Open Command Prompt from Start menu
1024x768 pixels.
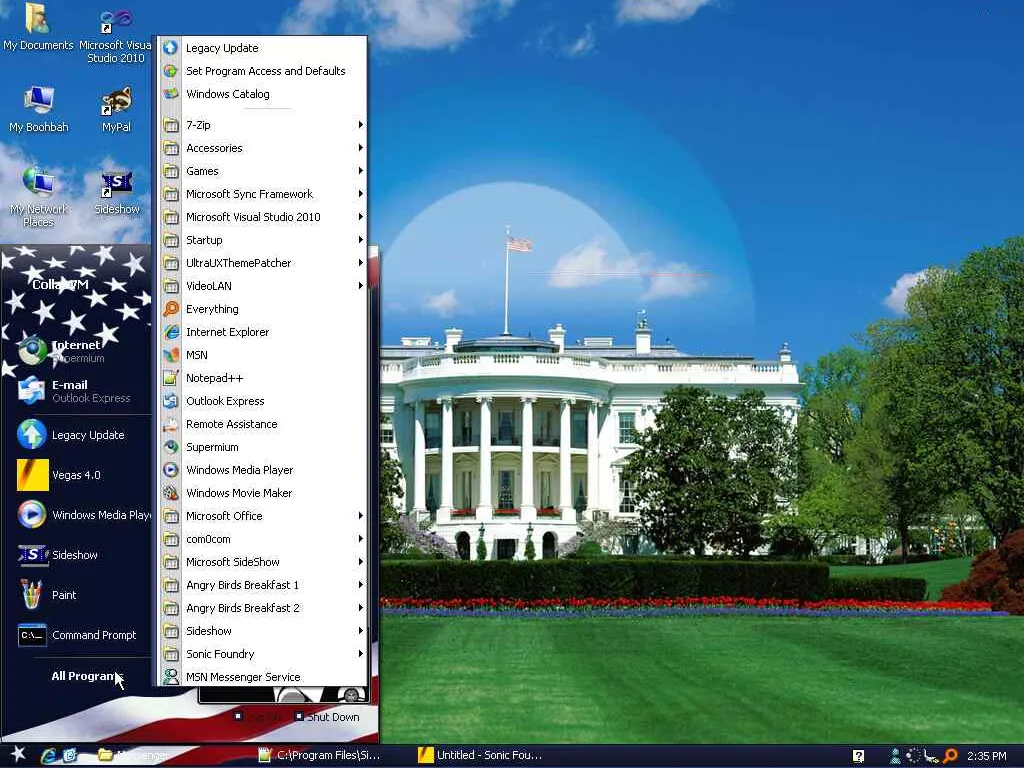[76, 635]
